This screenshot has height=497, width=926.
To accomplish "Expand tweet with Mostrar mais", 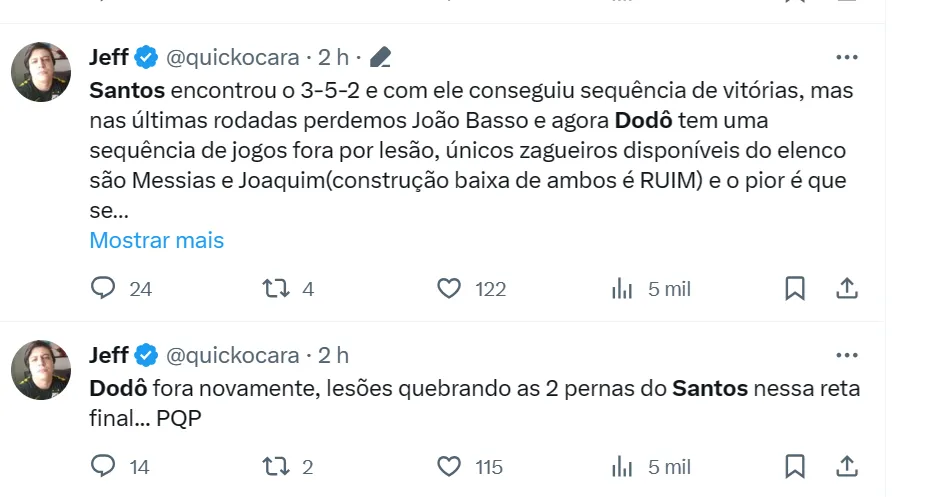I will pyautogui.click(x=157, y=240).
